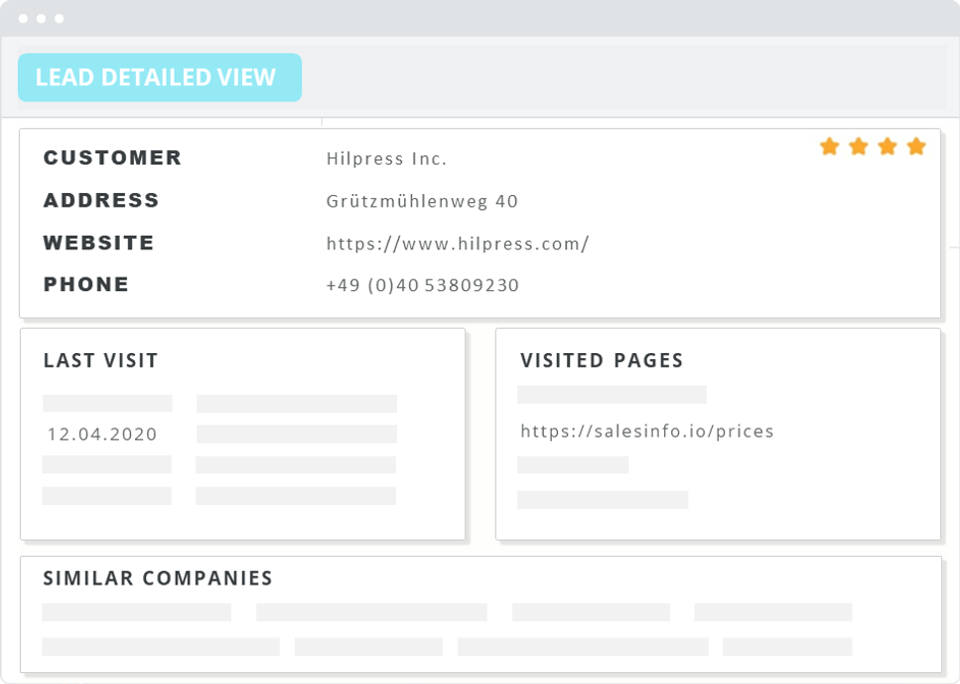Click the WEBSITE field label
Screen dimensions: 960x684
(99, 242)
